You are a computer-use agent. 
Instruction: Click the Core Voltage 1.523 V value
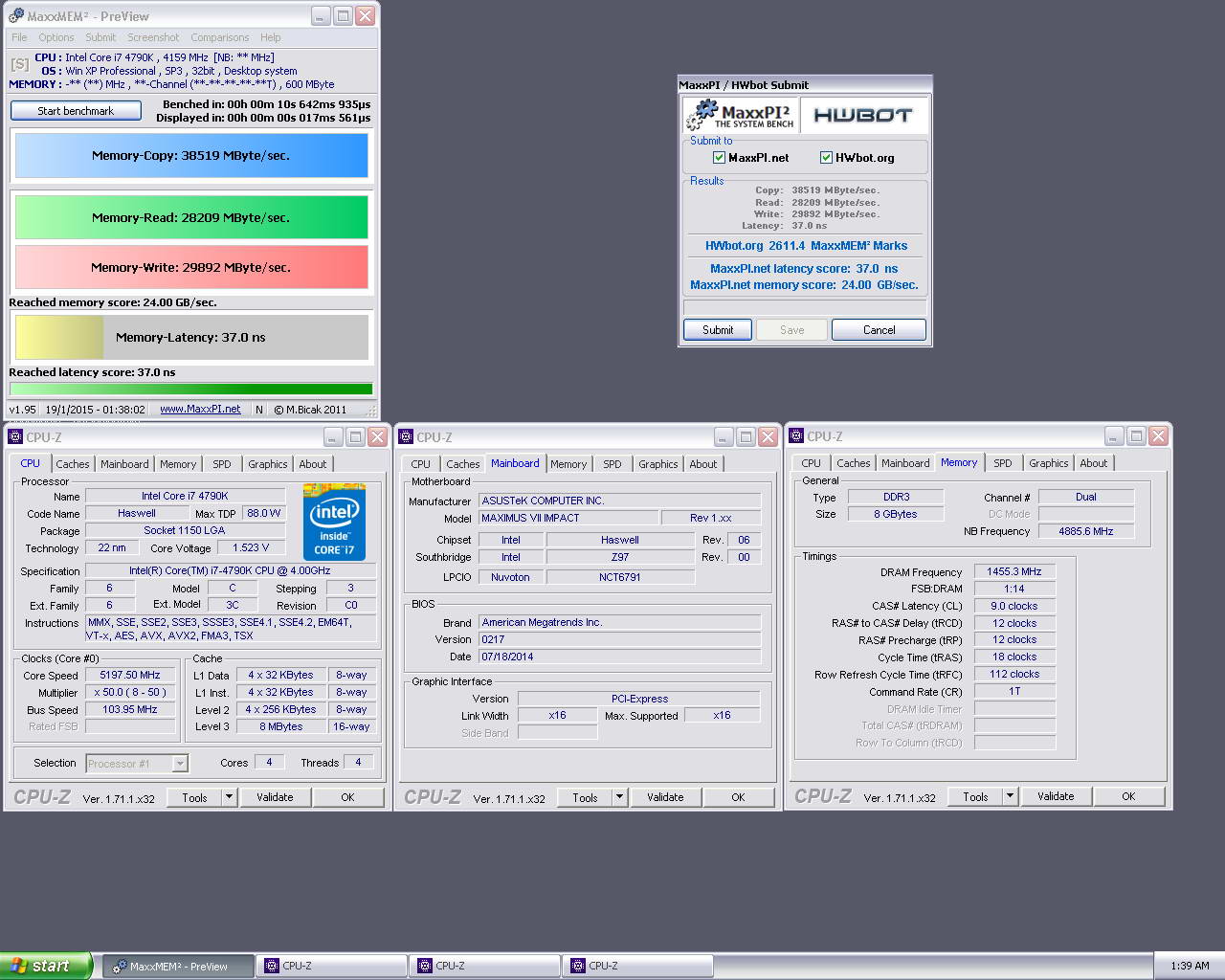tap(251, 548)
